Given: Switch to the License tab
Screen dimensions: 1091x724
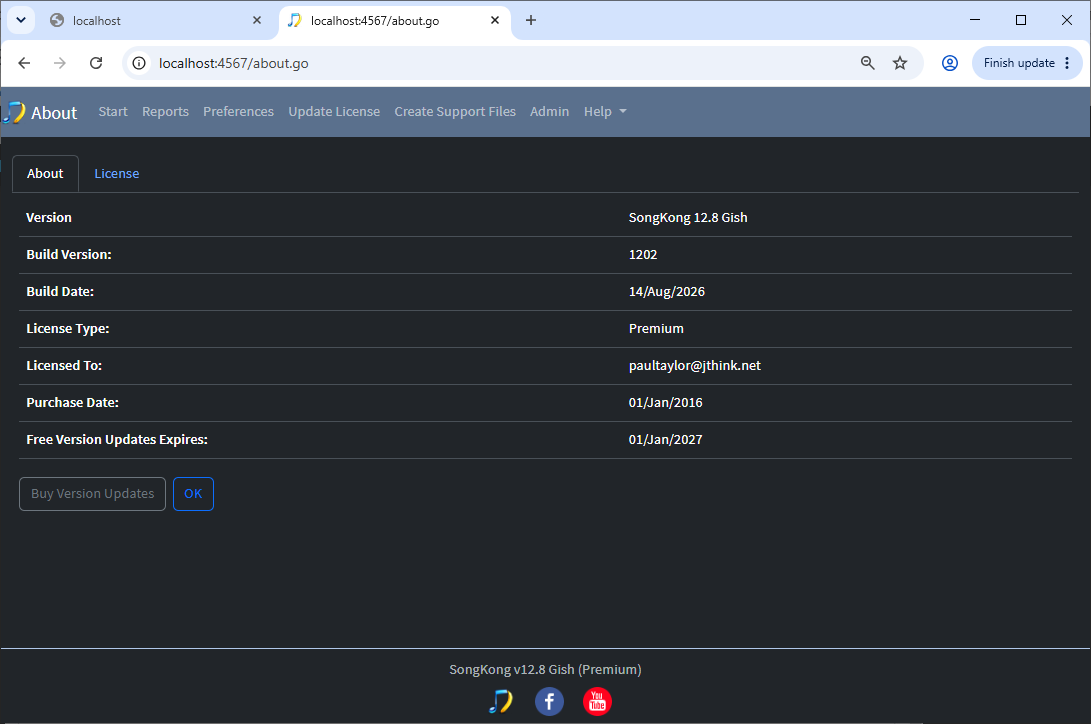Looking at the screenshot, I should pyautogui.click(x=117, y=173).
